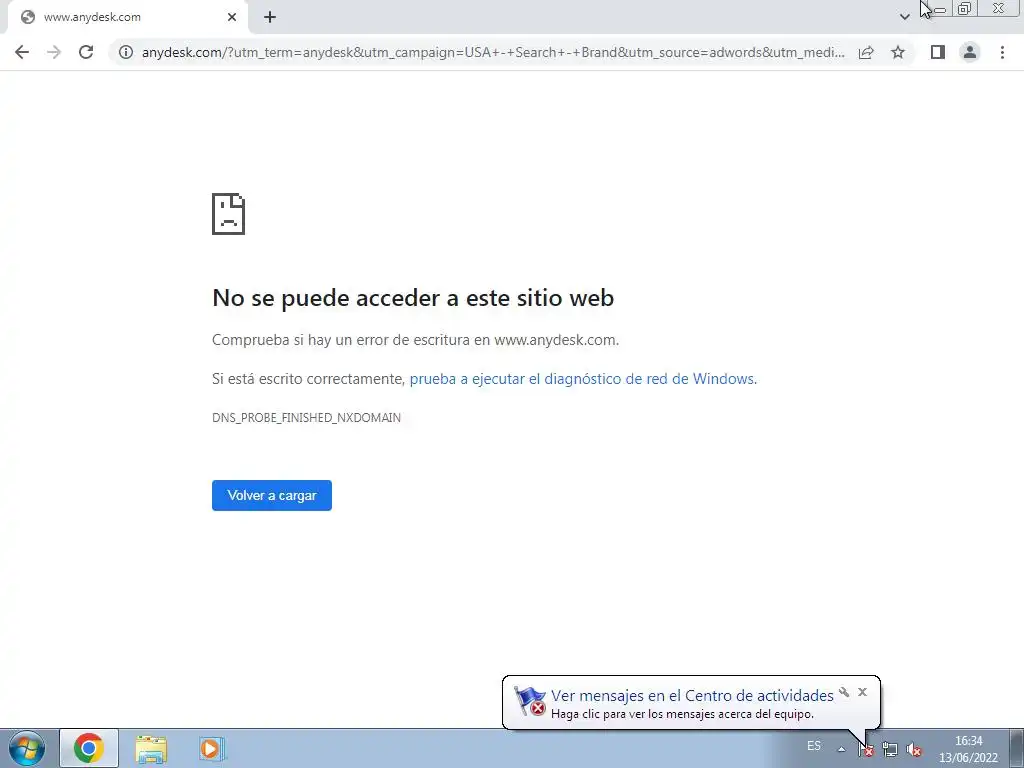Open the Action Center flag tray icon
Image resolution: width=1024 pixels, height=768 pixels.
(866, 750)
